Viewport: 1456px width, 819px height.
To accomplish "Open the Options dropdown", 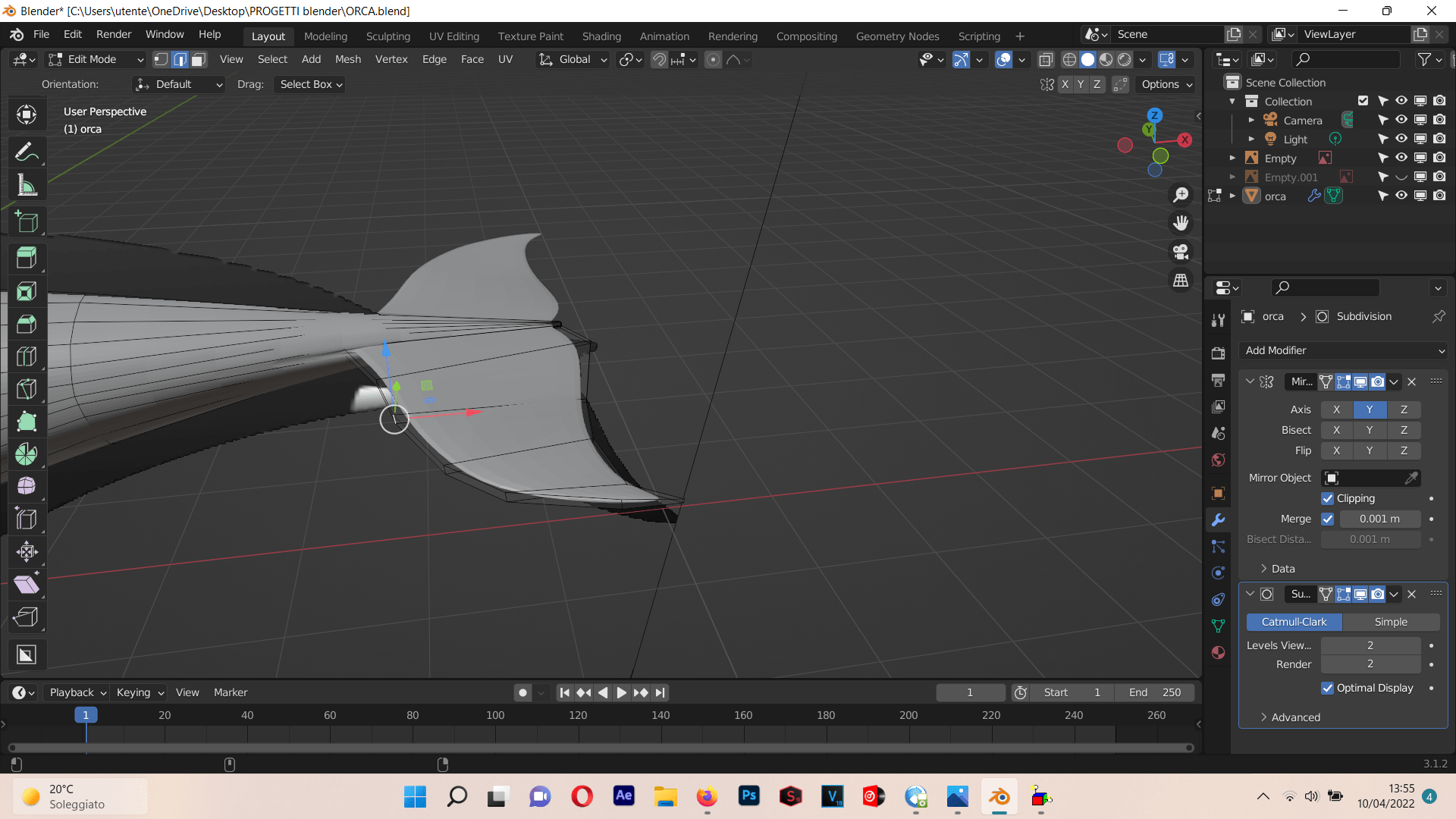I will [x=1167, y=84].
